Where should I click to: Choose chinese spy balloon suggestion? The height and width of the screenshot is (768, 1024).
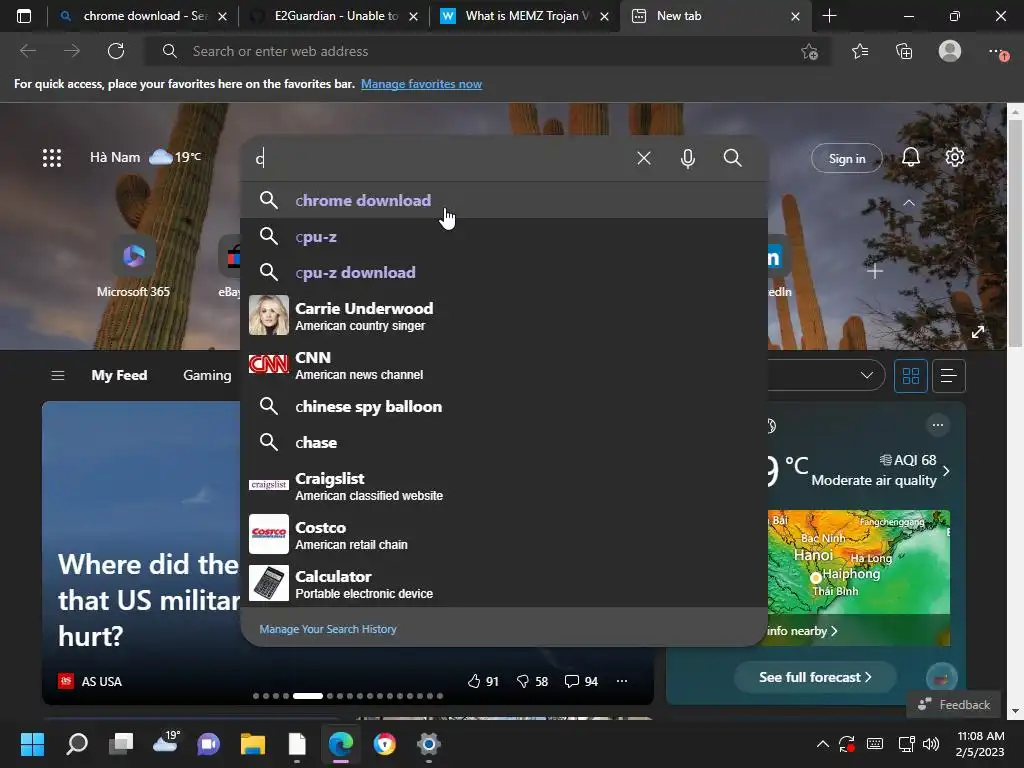click(504, 406)
